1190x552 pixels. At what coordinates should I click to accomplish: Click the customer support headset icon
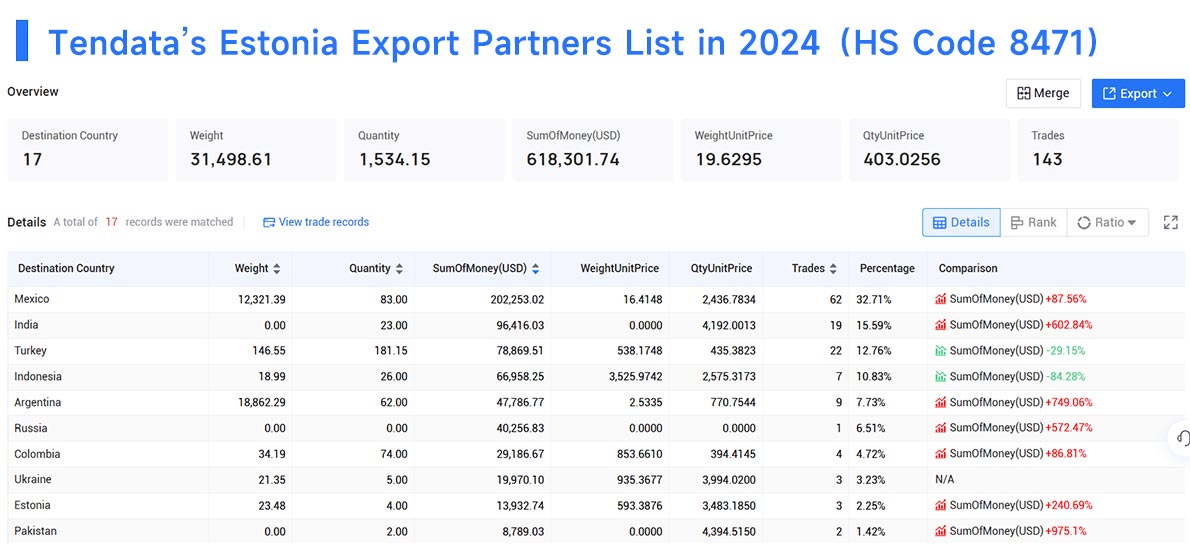coord(1182,438)
